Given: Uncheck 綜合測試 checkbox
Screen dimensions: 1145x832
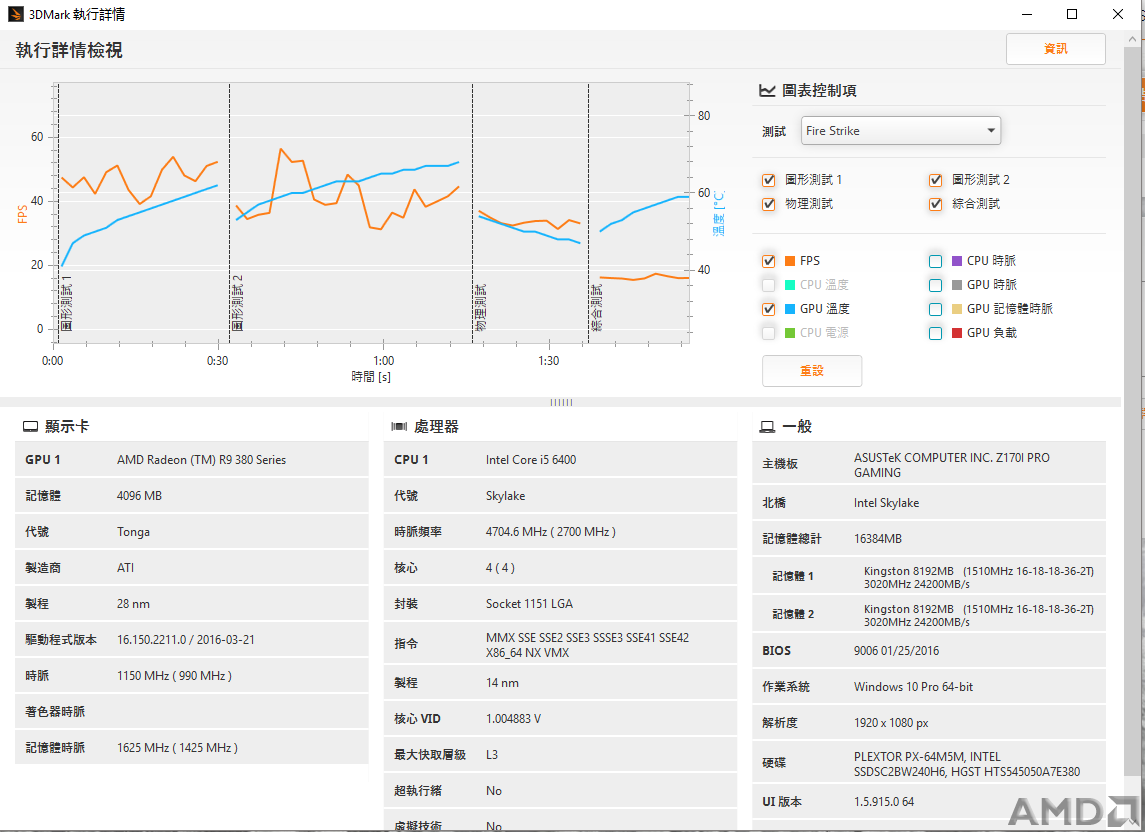Looking at the screenshot, I should (935, 205).
